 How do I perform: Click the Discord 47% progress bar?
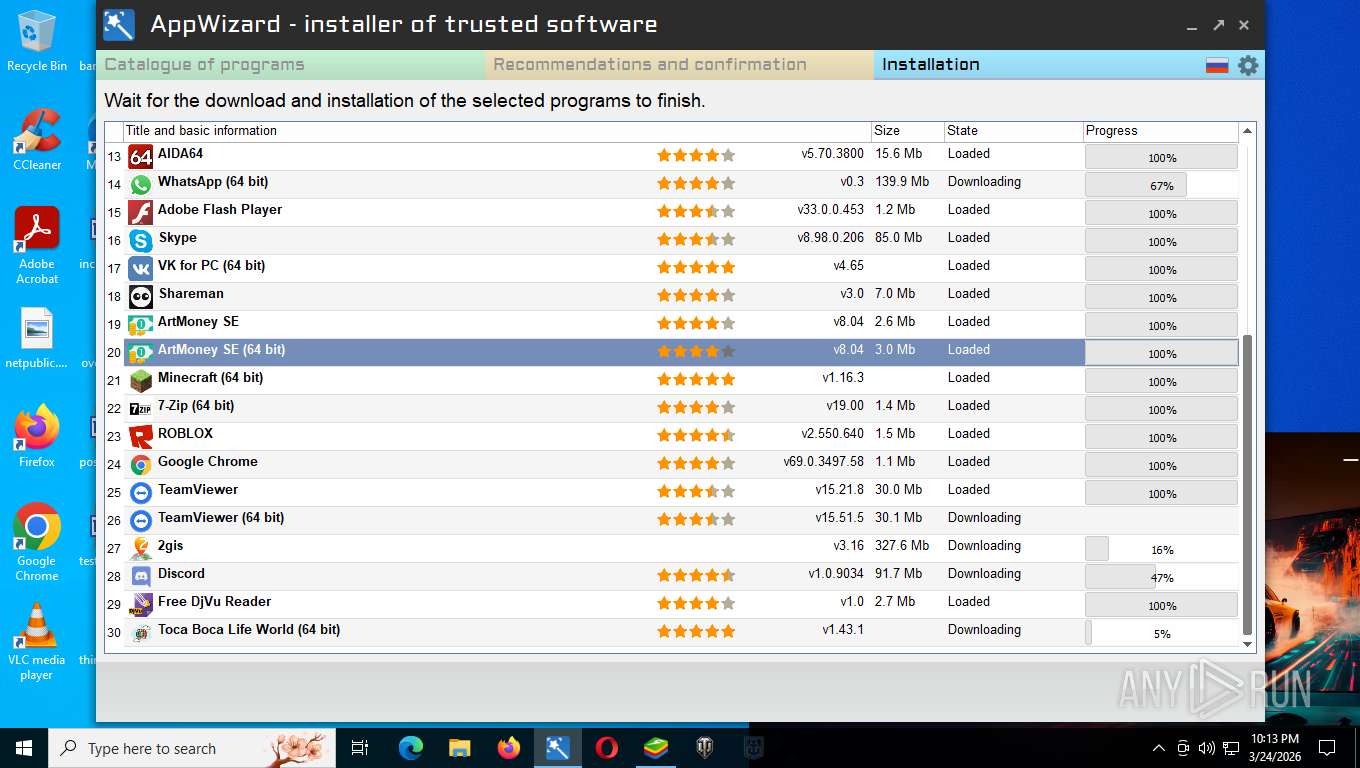click(x=1161, y=577)
